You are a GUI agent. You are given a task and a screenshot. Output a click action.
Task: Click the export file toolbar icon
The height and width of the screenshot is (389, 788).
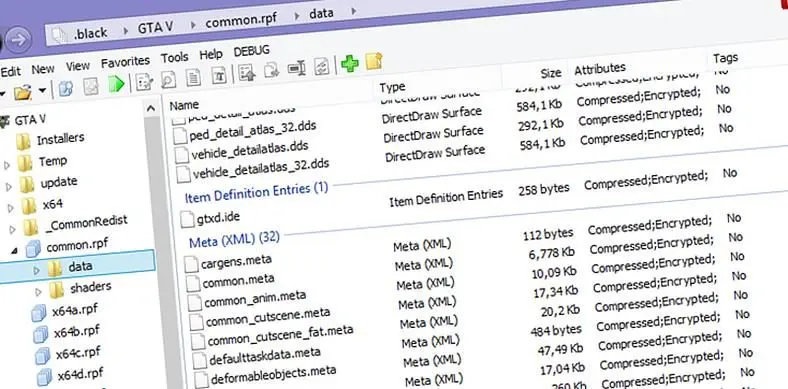pos(271,71)
